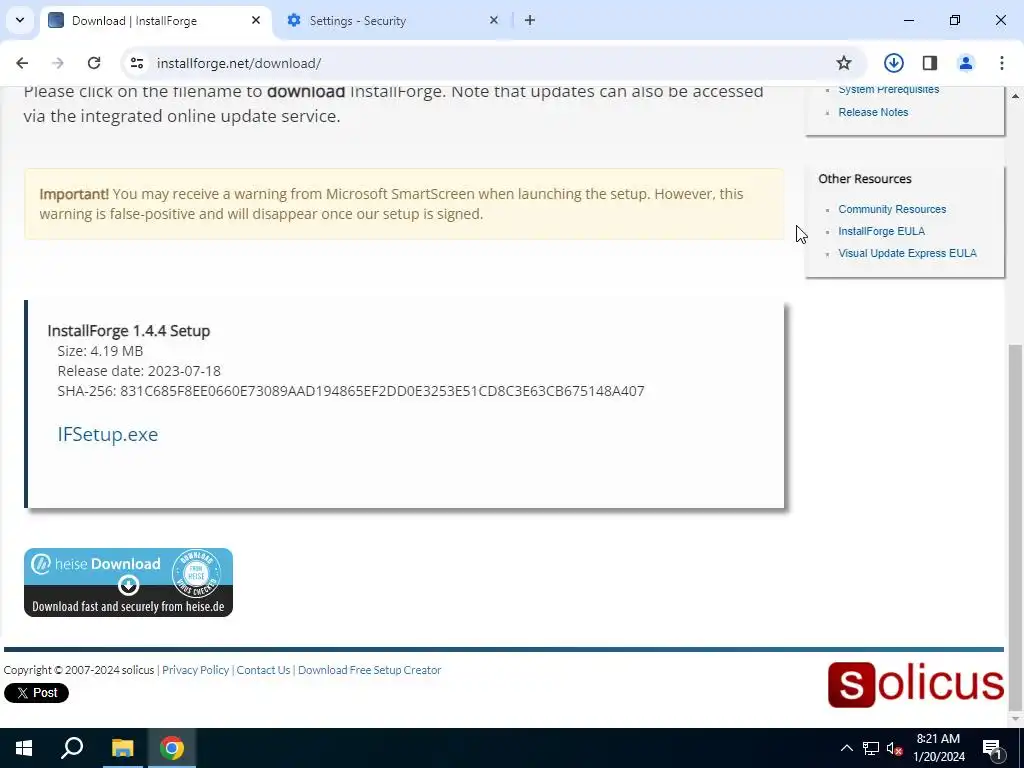
Task: View site information icon in address bar
Action: point(136,63)
